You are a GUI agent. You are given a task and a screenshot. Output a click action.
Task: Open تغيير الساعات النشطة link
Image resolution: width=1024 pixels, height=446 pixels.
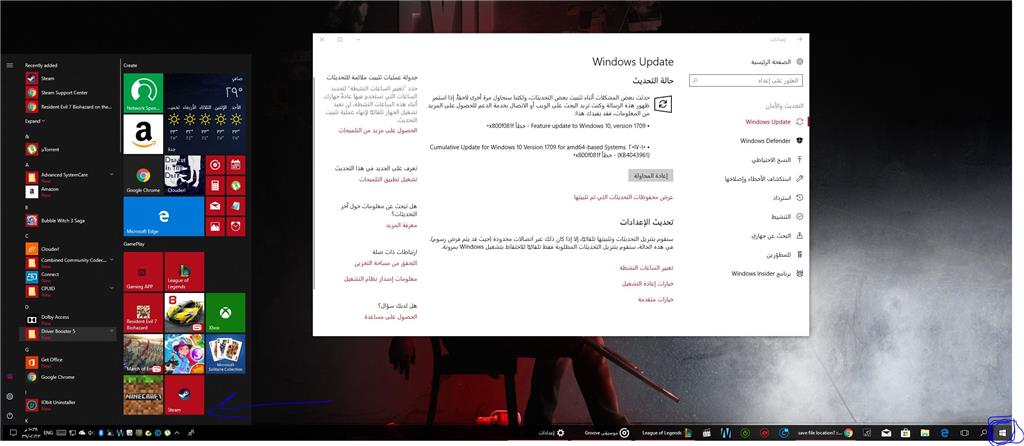click(x=648, y=268)
